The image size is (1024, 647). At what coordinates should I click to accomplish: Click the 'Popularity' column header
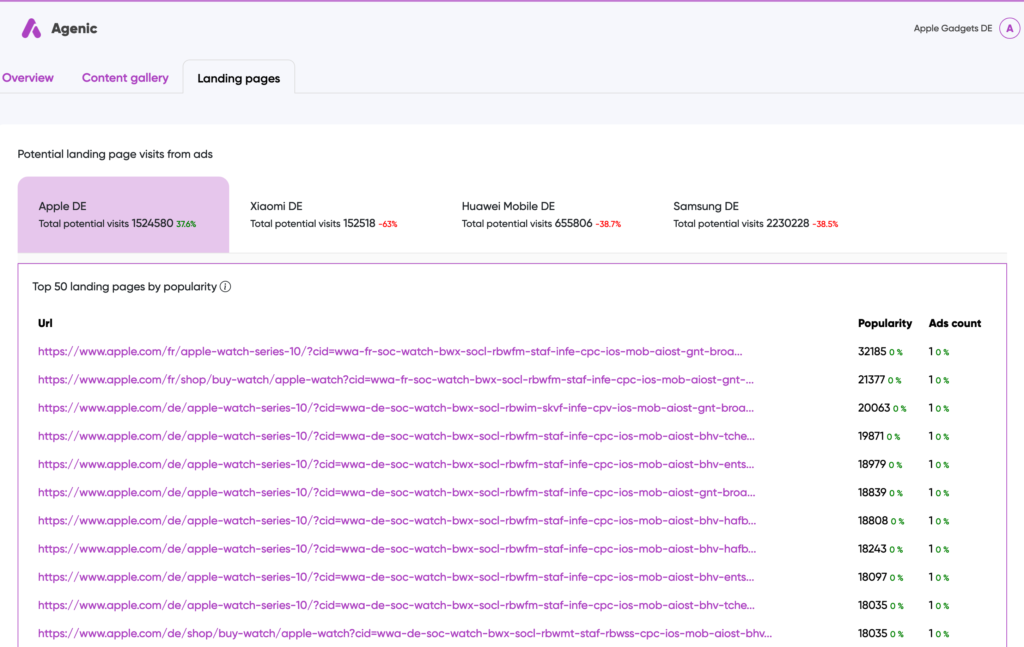pyautogui.click(x=885, y=323)
